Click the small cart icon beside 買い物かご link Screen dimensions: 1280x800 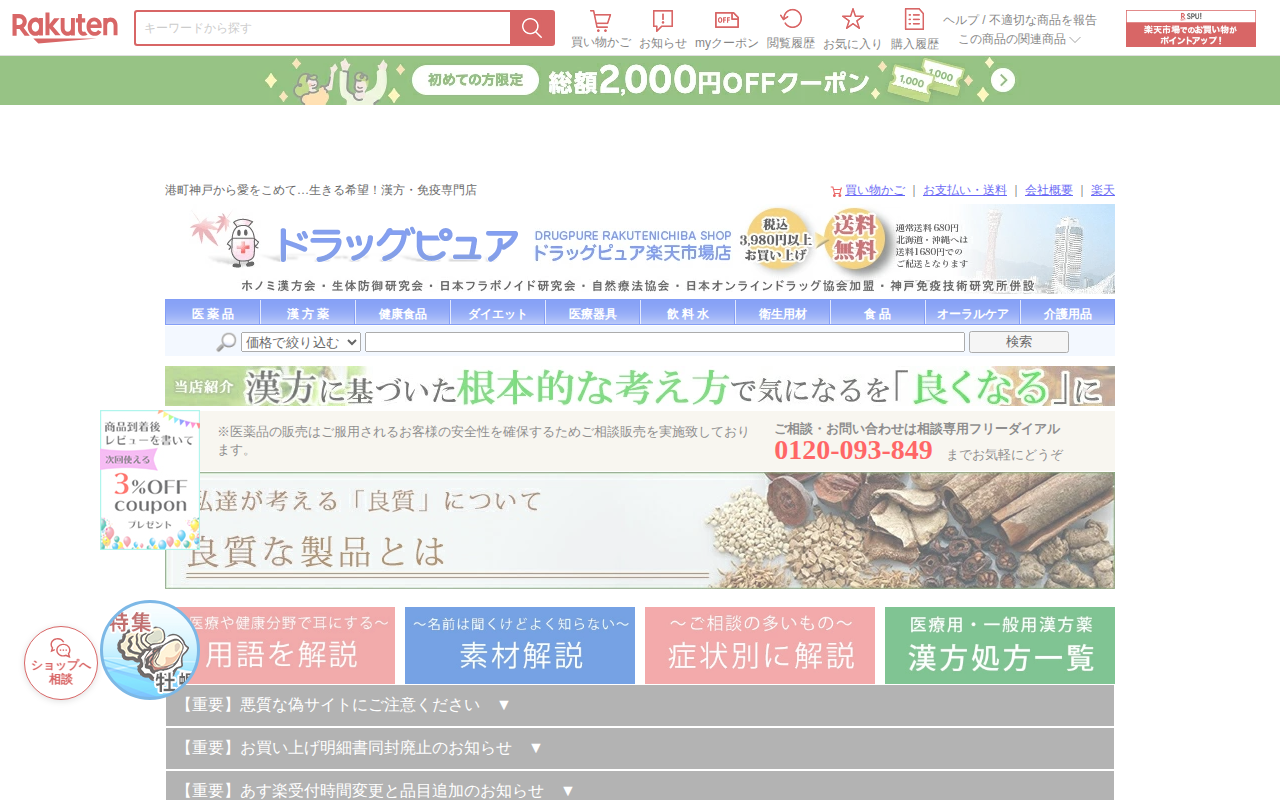(836, 191)
